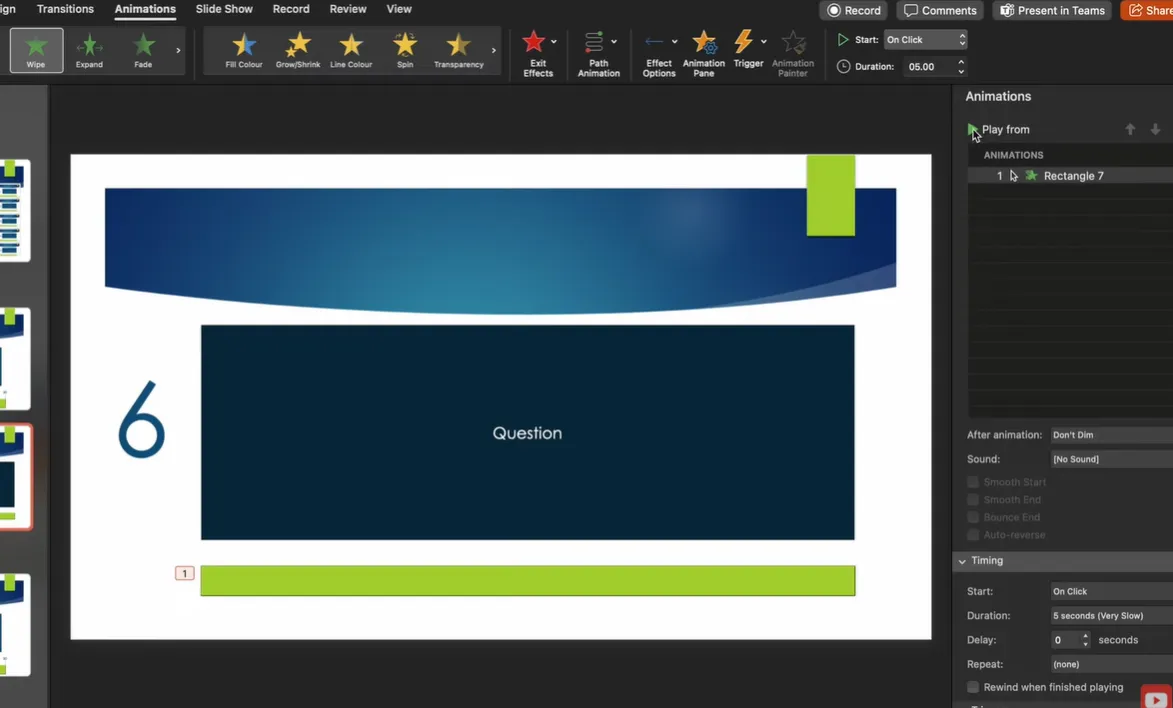Screen dimensions: 1173x708
Task: Enable Rewind when finished playing
Action: click(973, 687)
